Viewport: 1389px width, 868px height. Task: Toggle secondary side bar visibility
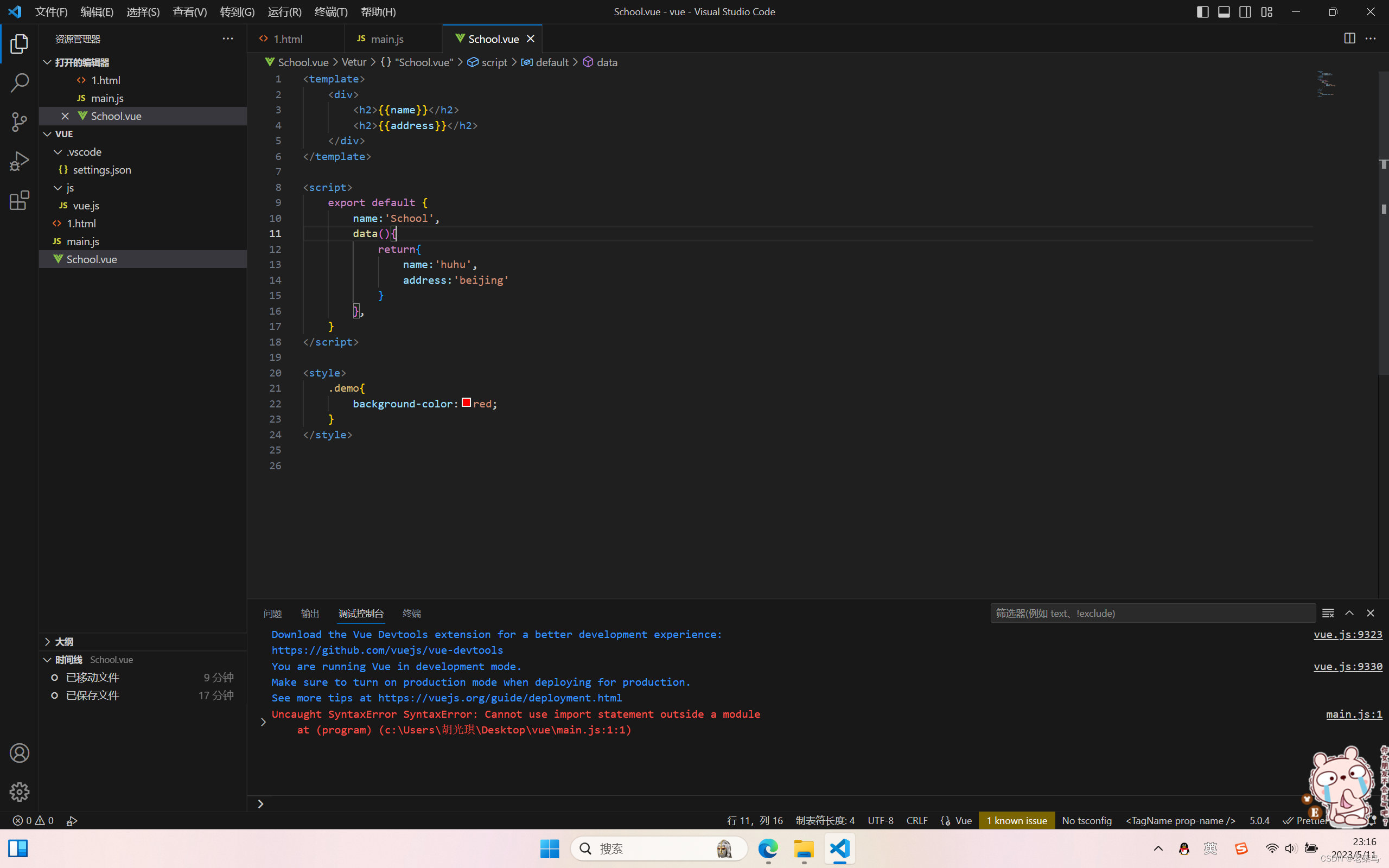pyautogui.click(x=1245, y=11)
